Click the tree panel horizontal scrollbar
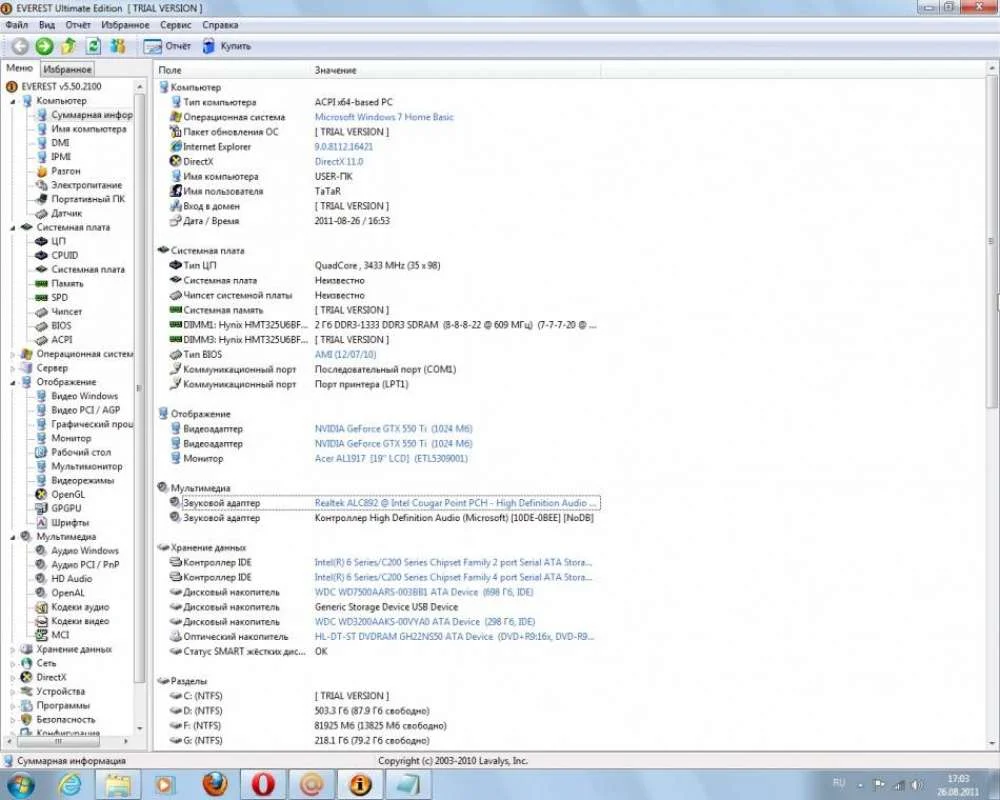The image size is (1000, 800). (x=57, y=741)
